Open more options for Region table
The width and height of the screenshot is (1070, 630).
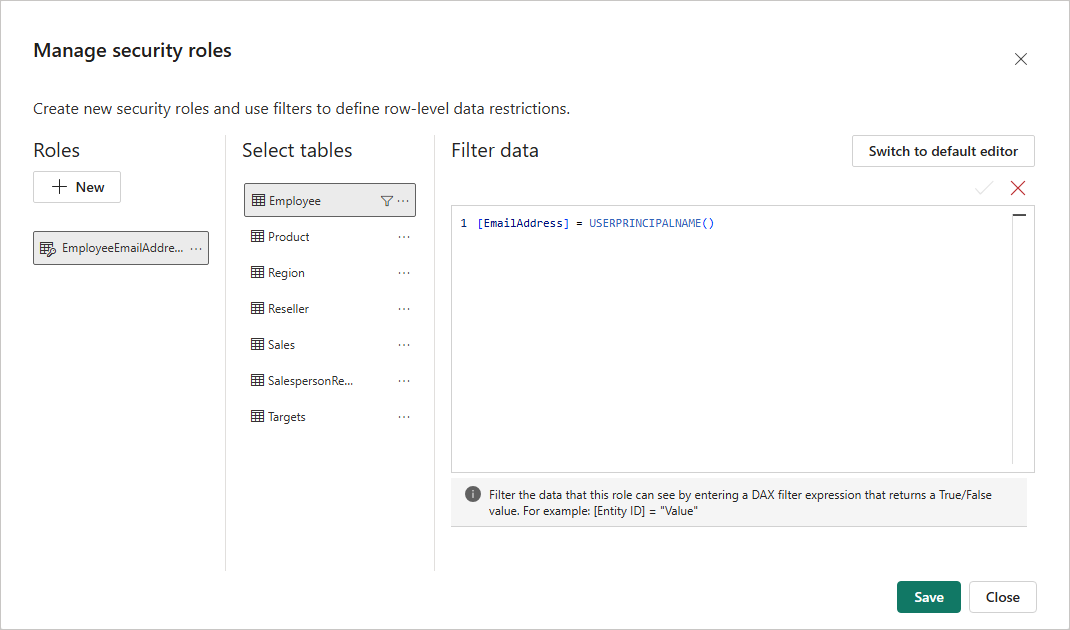pyautogui.click(x=404, y=273)
